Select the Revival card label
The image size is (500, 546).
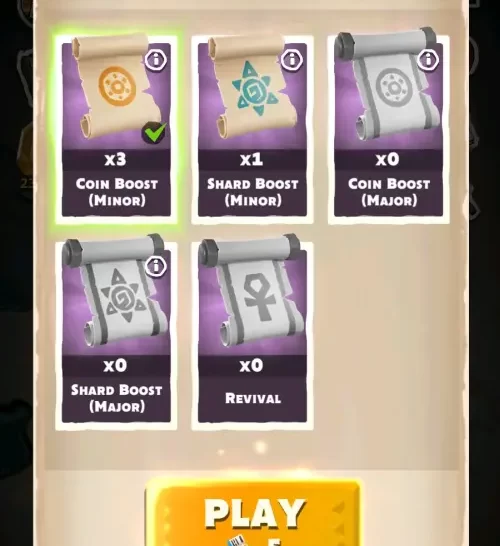(253, 398)
